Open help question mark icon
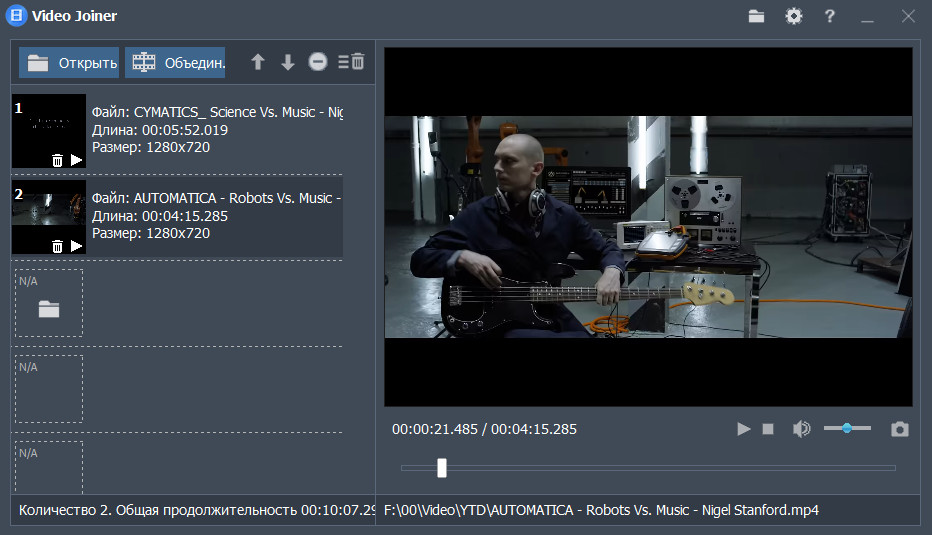 tap(830, 16)
